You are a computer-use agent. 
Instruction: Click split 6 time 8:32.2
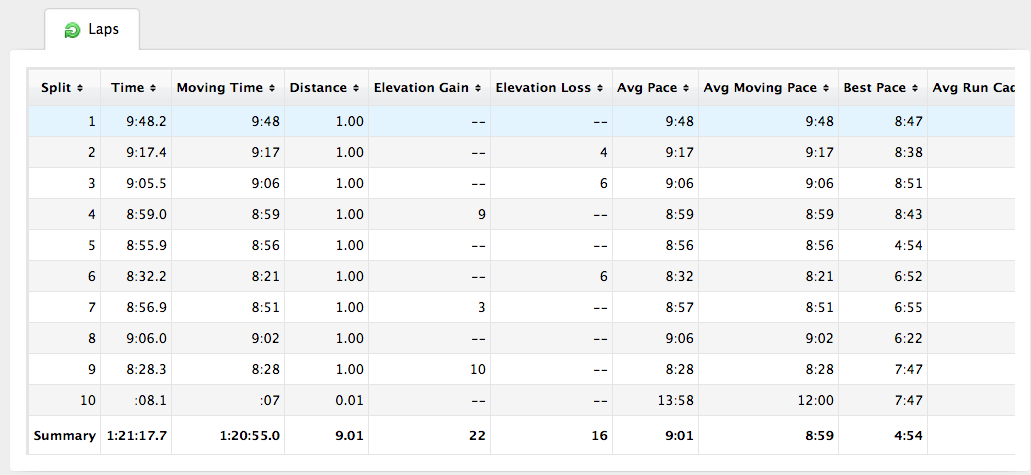pyautogui.click(x=146, y=277)
